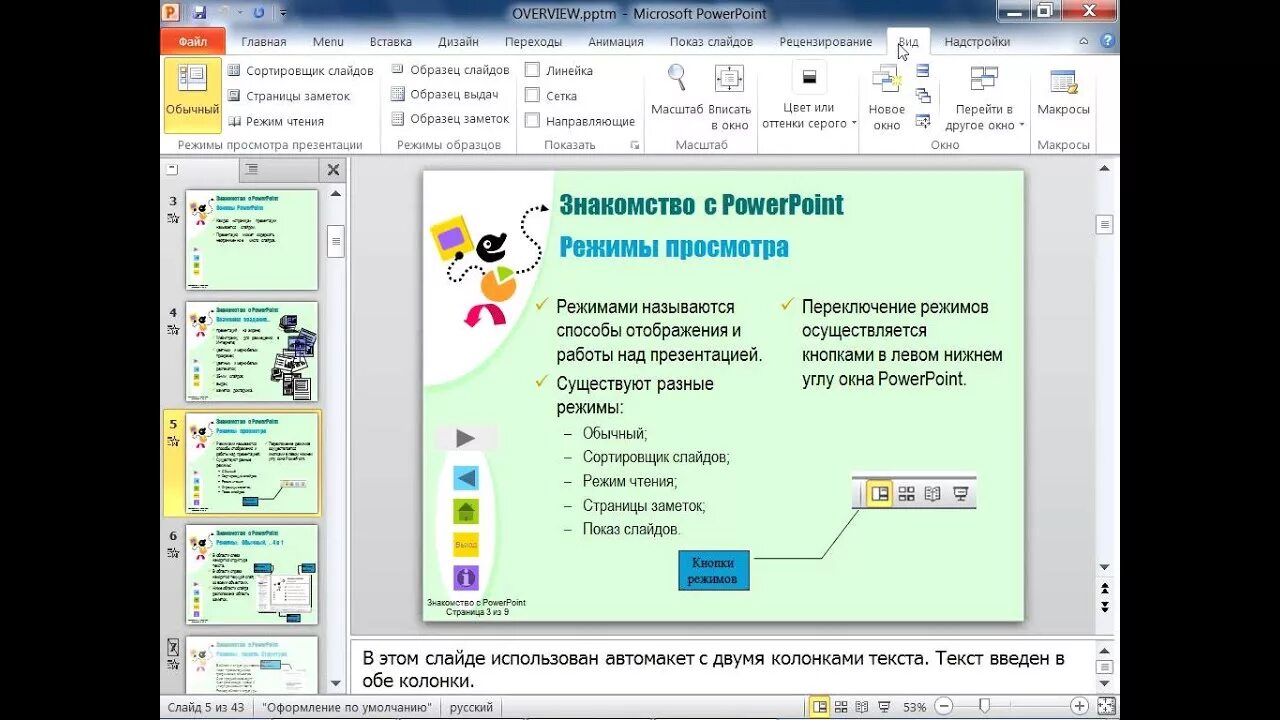Open Образец слайдов master view
The height and width of the screenshot is (720, 1280).
pos(449,70)
